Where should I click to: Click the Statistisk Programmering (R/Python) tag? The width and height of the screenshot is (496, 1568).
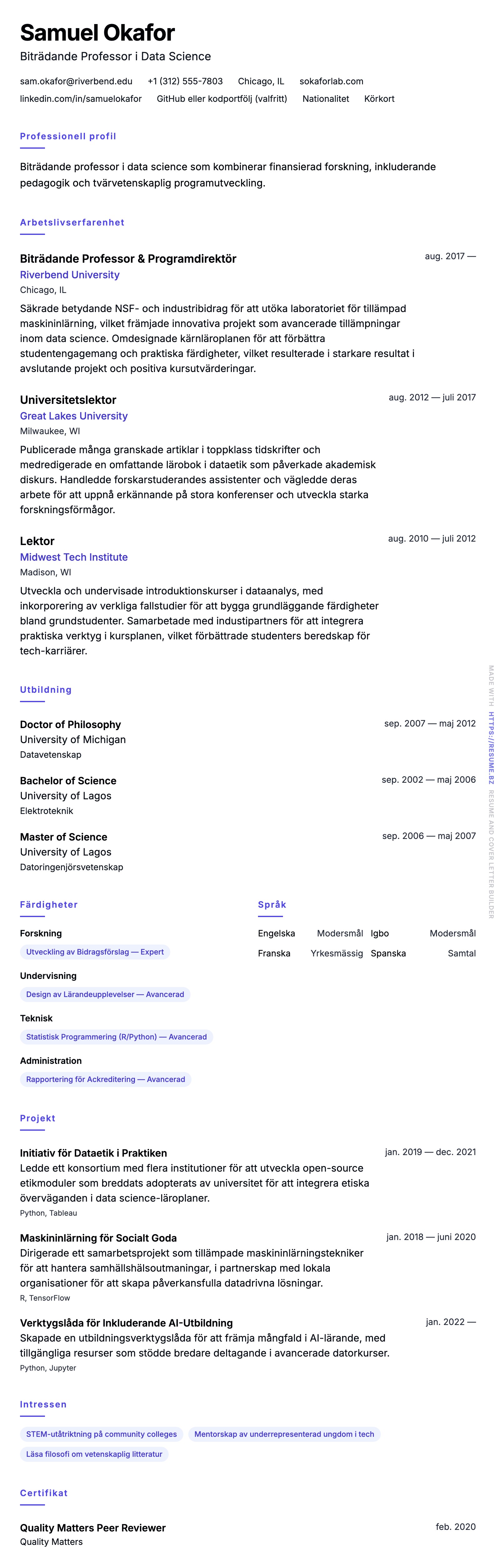[x=116, y=1037]
